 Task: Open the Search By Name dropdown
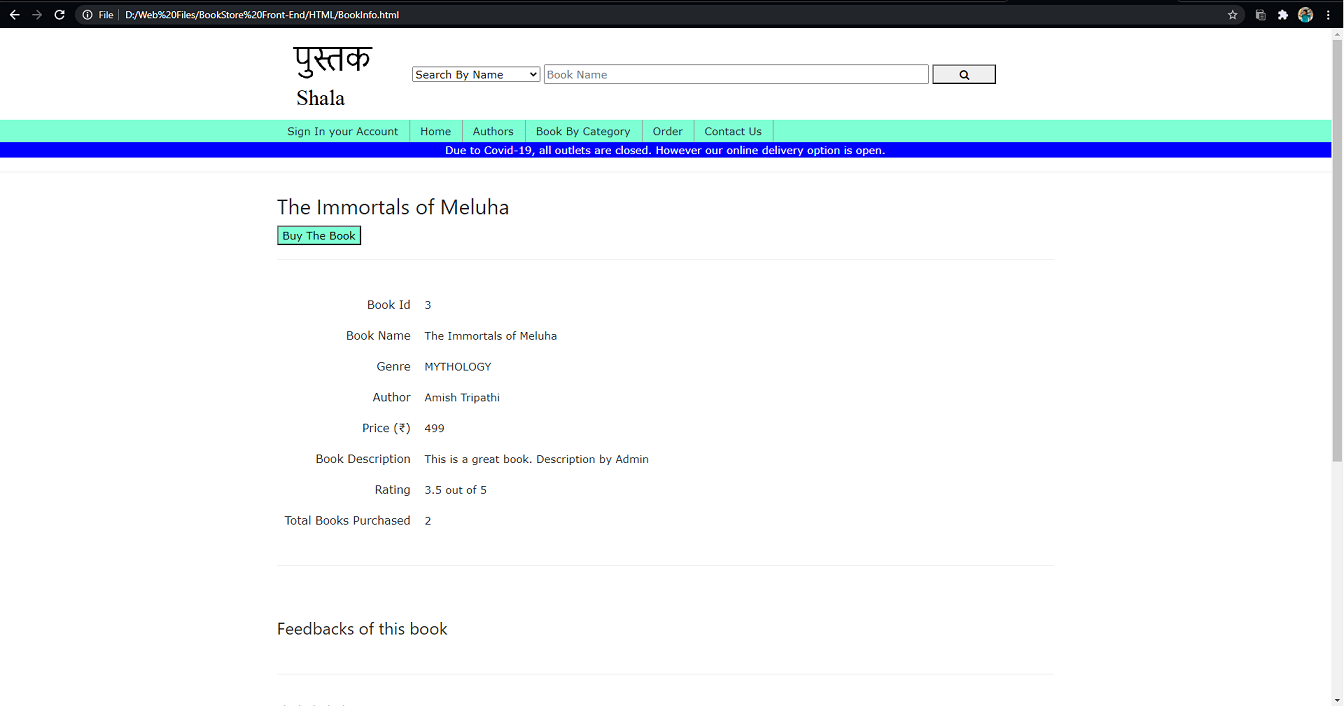tap(475, 73)
